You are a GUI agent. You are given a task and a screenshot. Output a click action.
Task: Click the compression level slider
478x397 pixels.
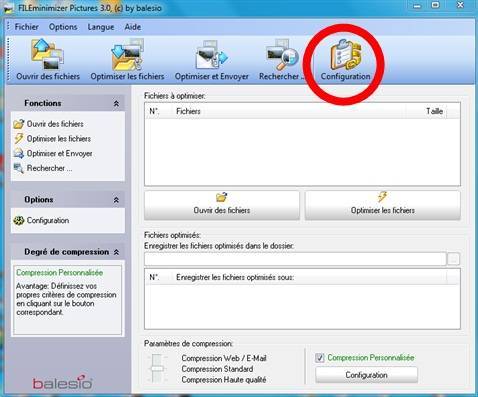point(157,369)
